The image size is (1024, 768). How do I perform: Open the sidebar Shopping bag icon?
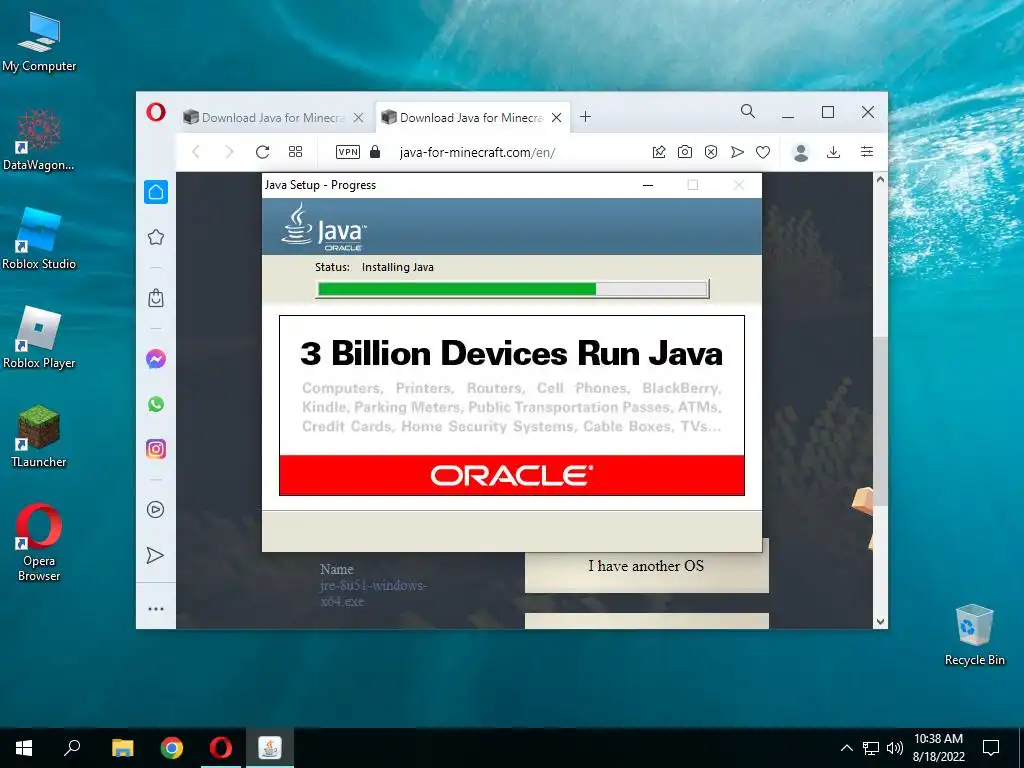[x=156, y=298]
